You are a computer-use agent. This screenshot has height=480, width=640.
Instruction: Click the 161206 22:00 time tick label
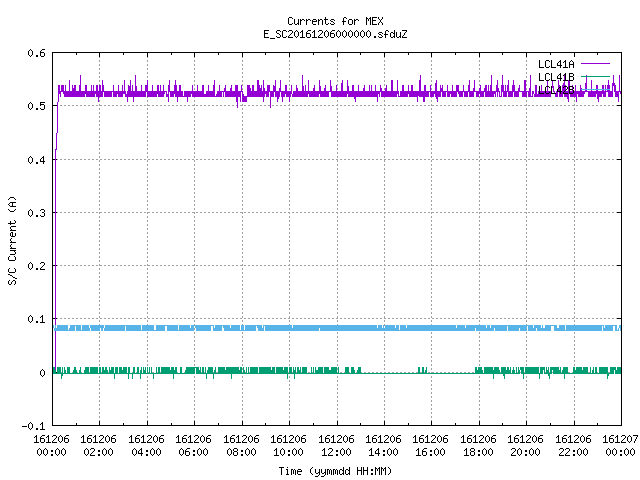pos(573,446)
